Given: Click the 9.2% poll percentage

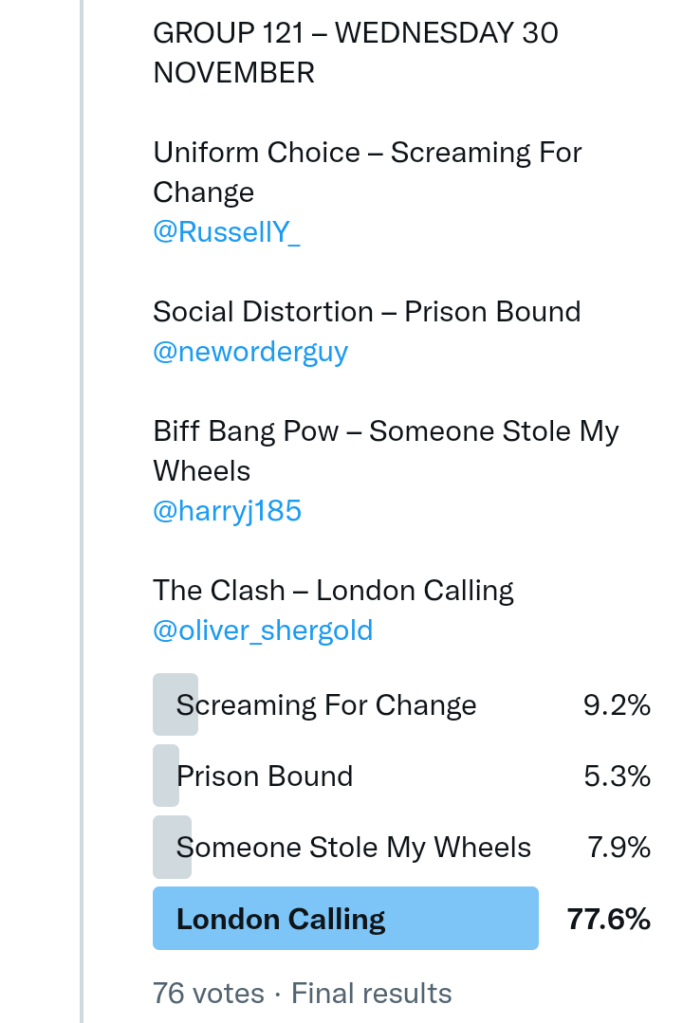Looking at the screenshot, I should [617, 705].
